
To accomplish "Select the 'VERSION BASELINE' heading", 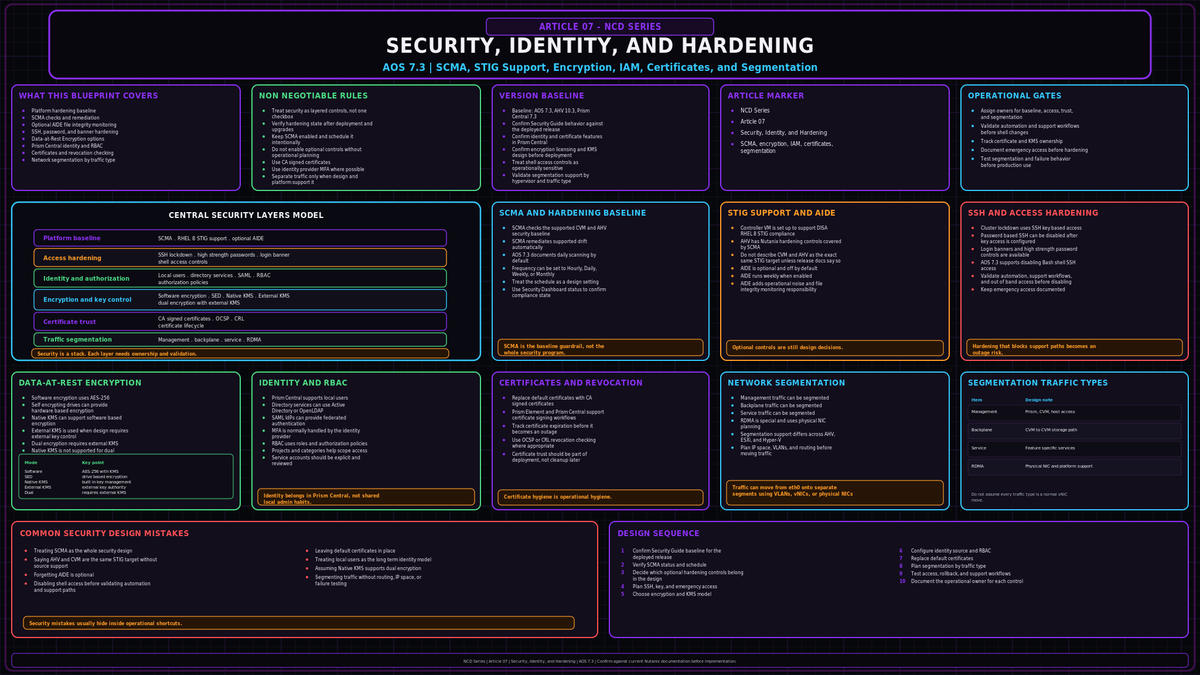I will (x=542, y=96).
